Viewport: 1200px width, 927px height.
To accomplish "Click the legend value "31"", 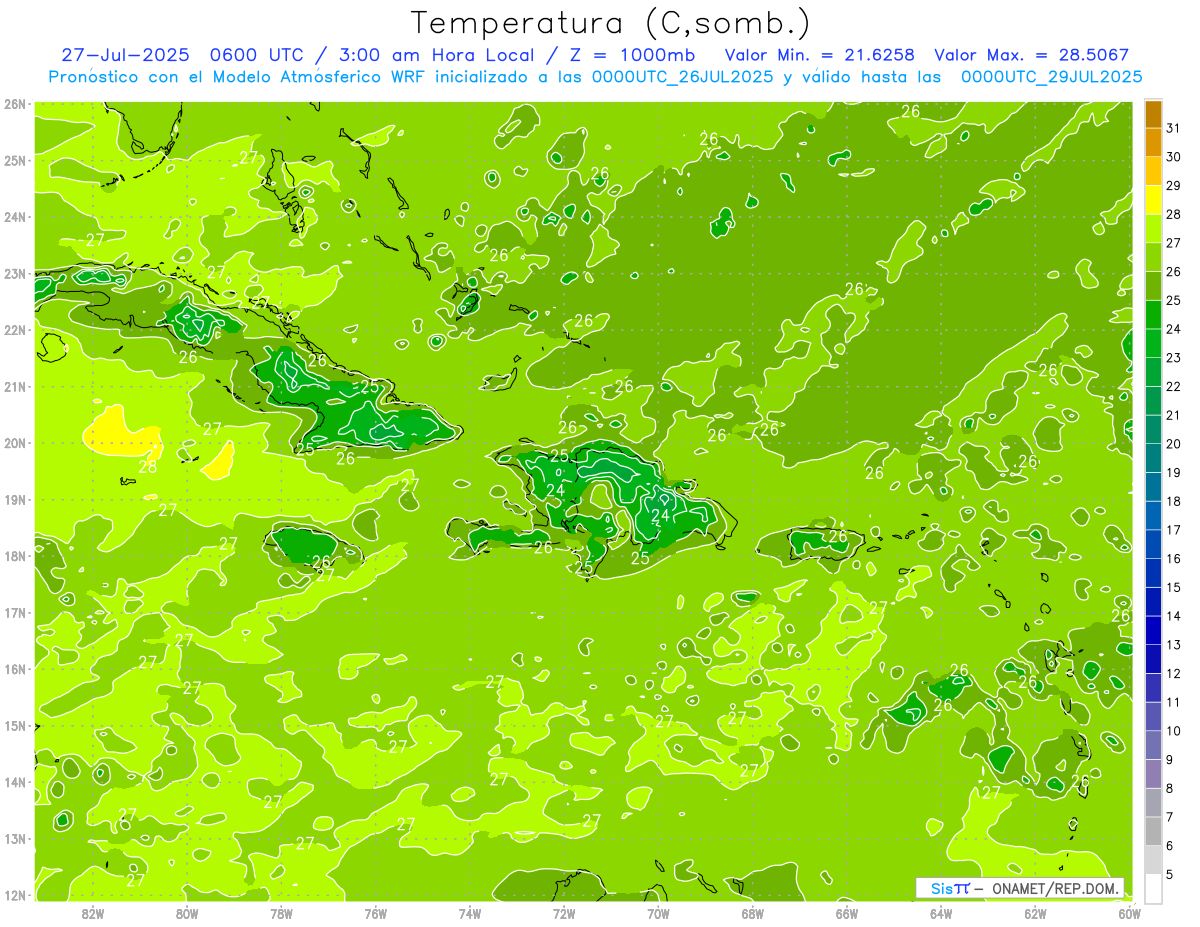I will coord(1174,128).
